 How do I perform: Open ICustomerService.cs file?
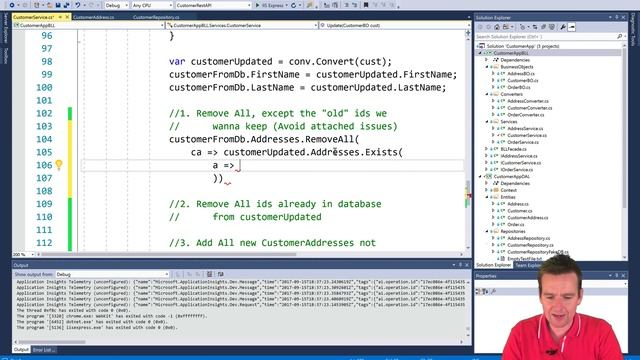click(520, 163)
